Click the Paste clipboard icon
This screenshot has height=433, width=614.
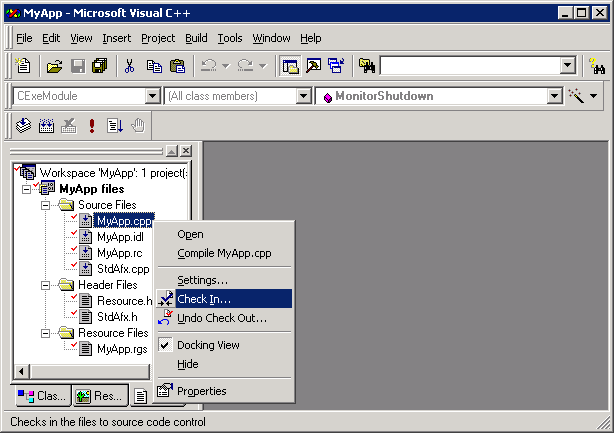pyautogui.click(x=177, y=66)
